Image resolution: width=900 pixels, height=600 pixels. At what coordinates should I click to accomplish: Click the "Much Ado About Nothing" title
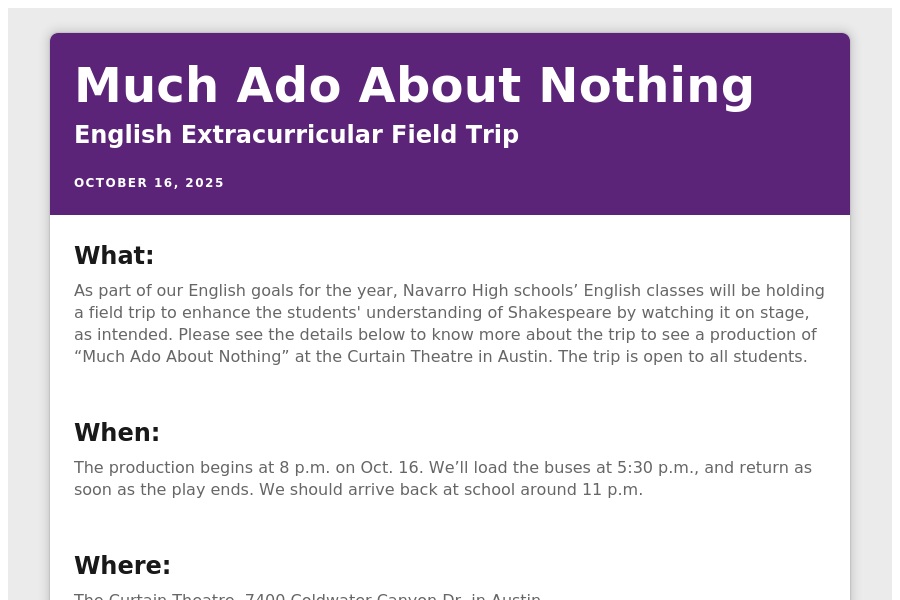(414, 86)
